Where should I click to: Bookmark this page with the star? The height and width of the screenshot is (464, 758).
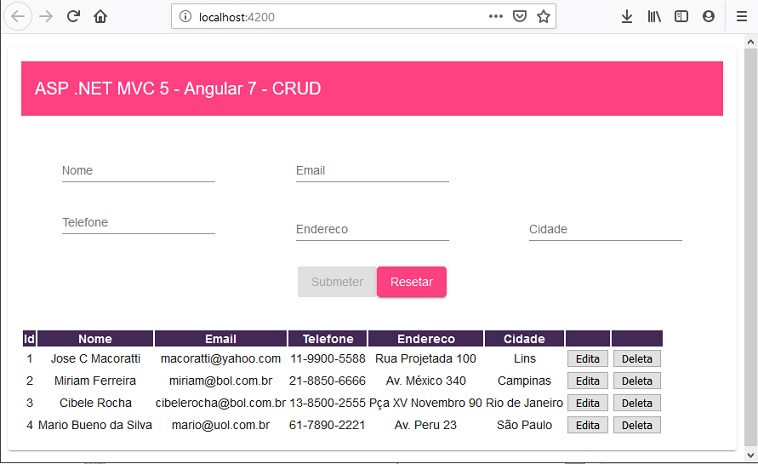coord(543,16)
